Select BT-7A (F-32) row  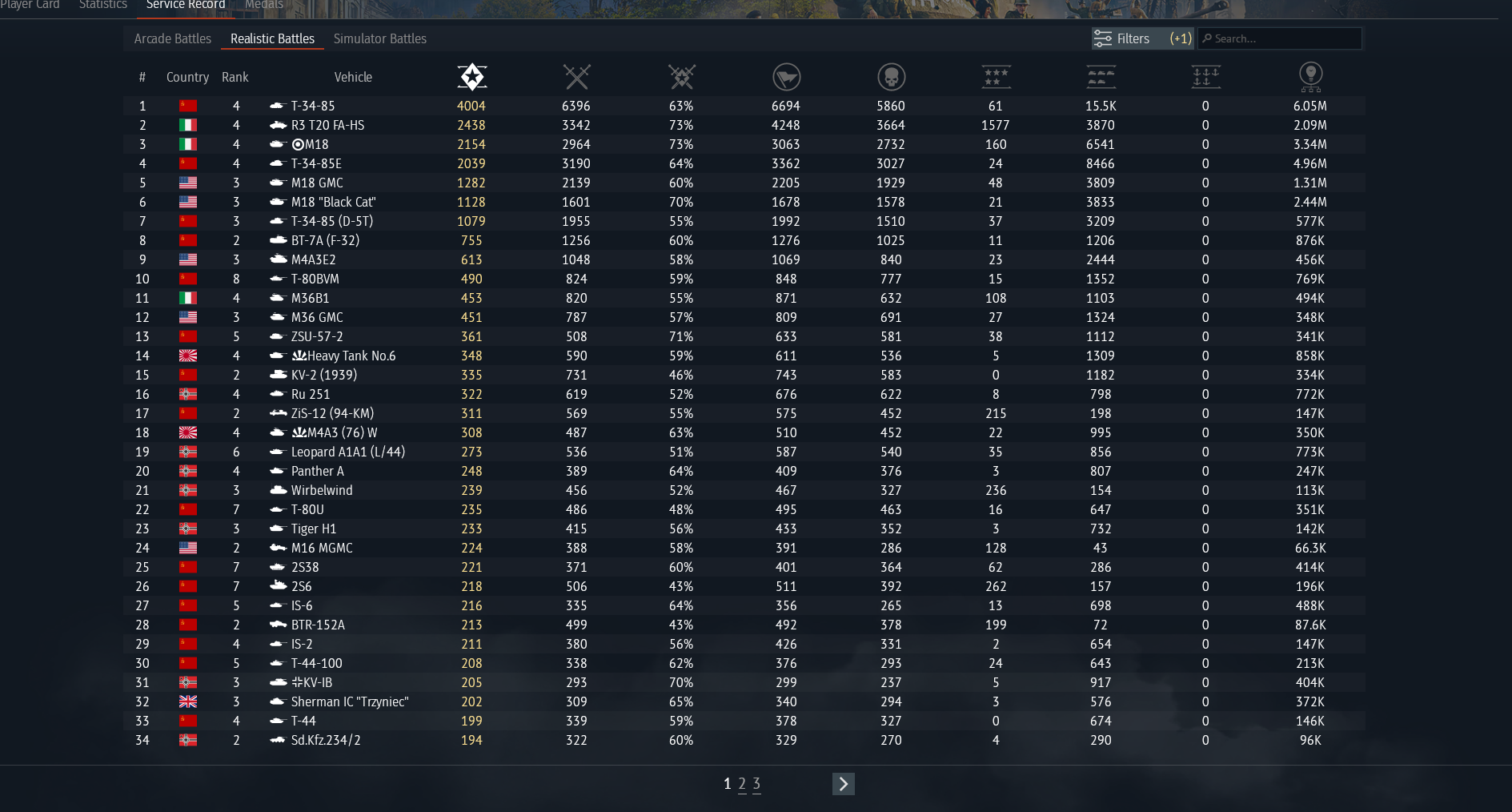(744, 240)
